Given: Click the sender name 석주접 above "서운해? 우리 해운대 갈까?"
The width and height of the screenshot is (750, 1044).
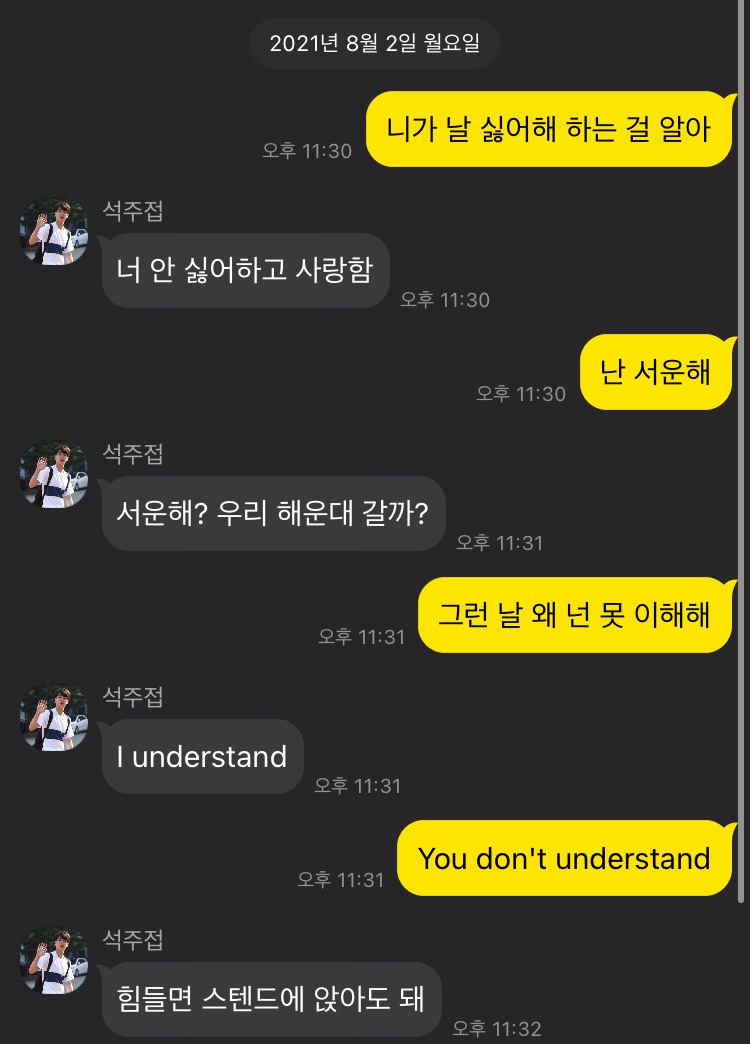Looking at the screenshot, I should (133, 454).
